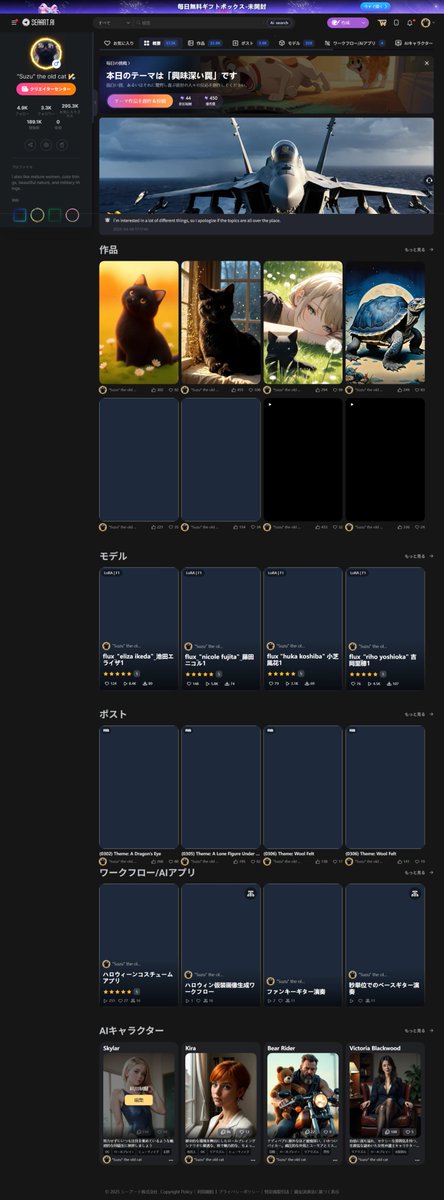Open ハロウィーンコスチュームアプリ workflow card
This screenshot has height=1200, width=444.
(x=139, y=945)
